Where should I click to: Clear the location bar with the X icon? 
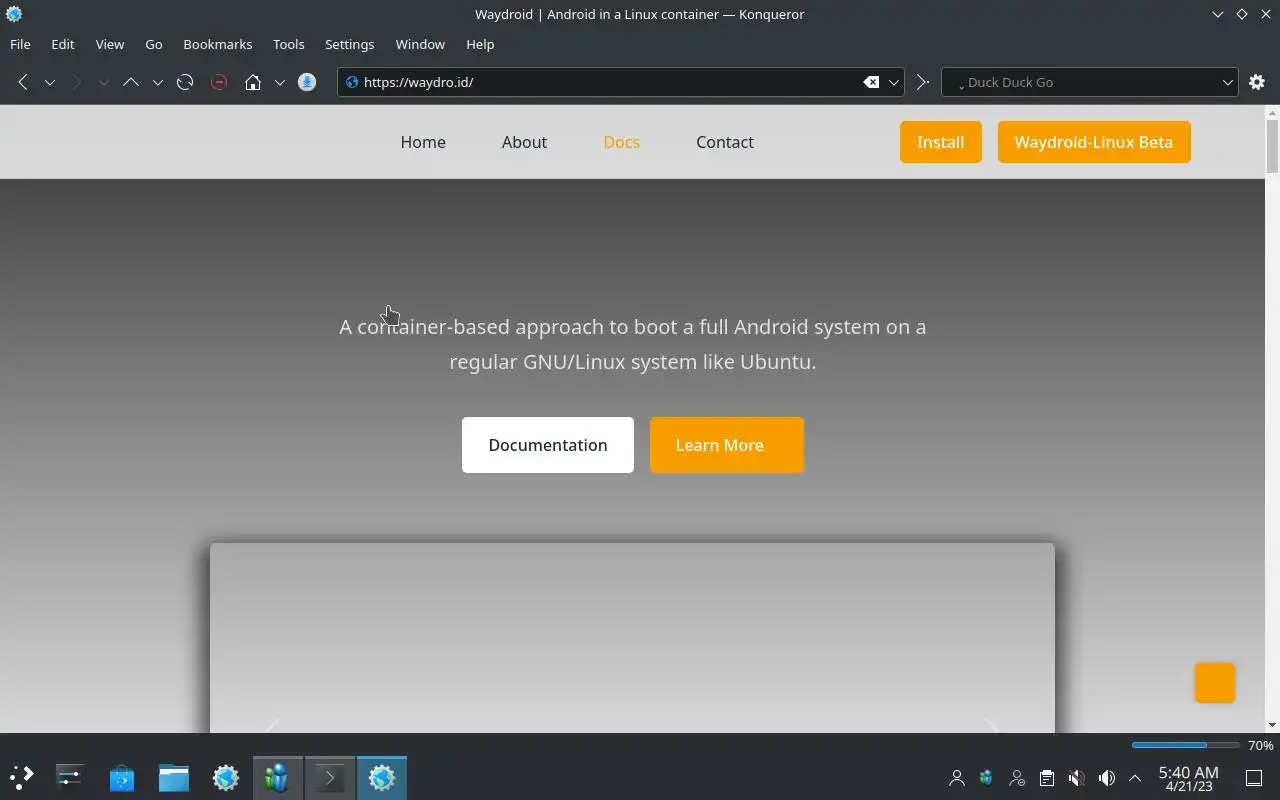(871, 82)
